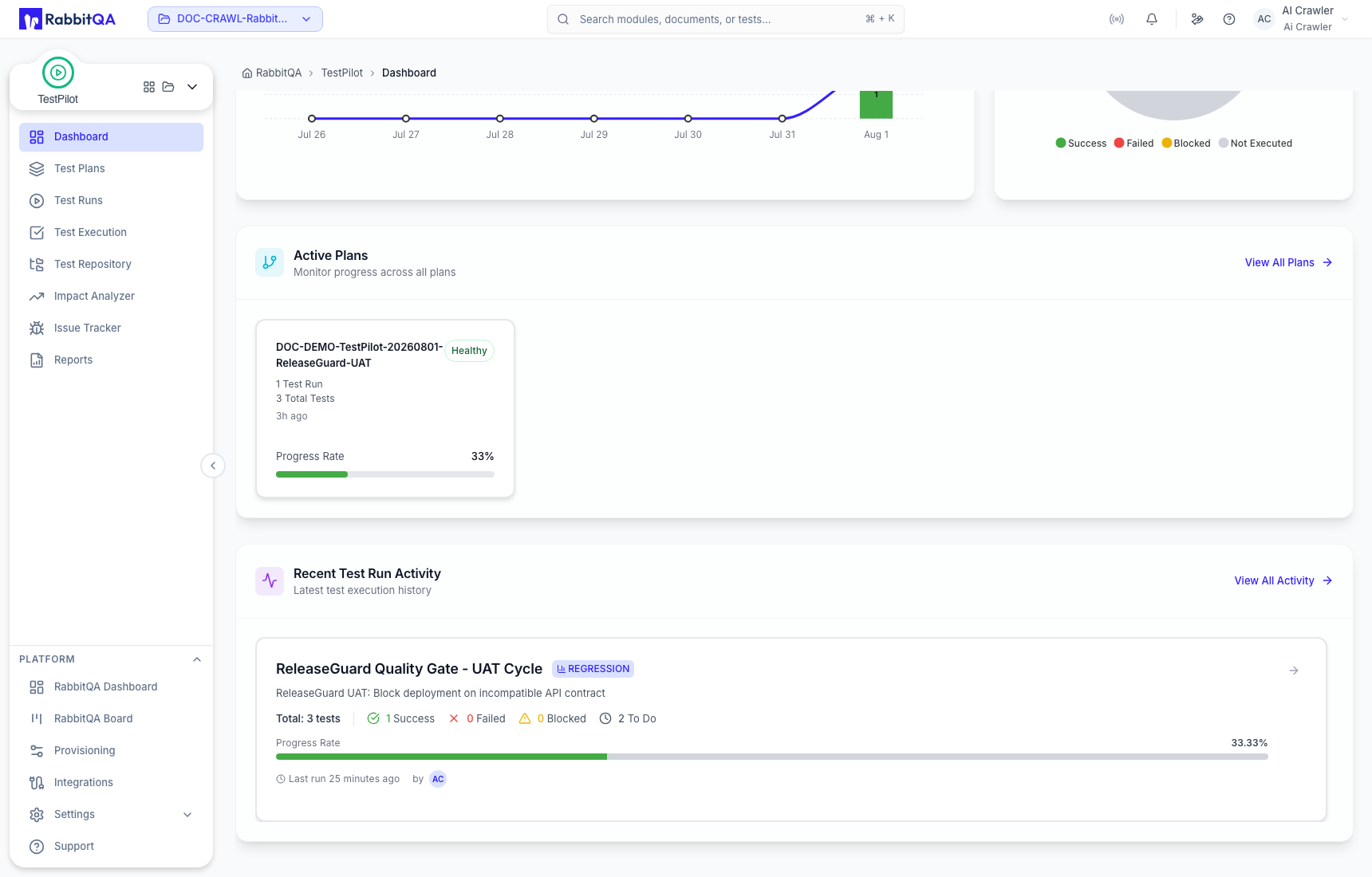The image size is (1372, 877).
Task: Click the plan card 33% progress bar
Action: pos(385,474)
